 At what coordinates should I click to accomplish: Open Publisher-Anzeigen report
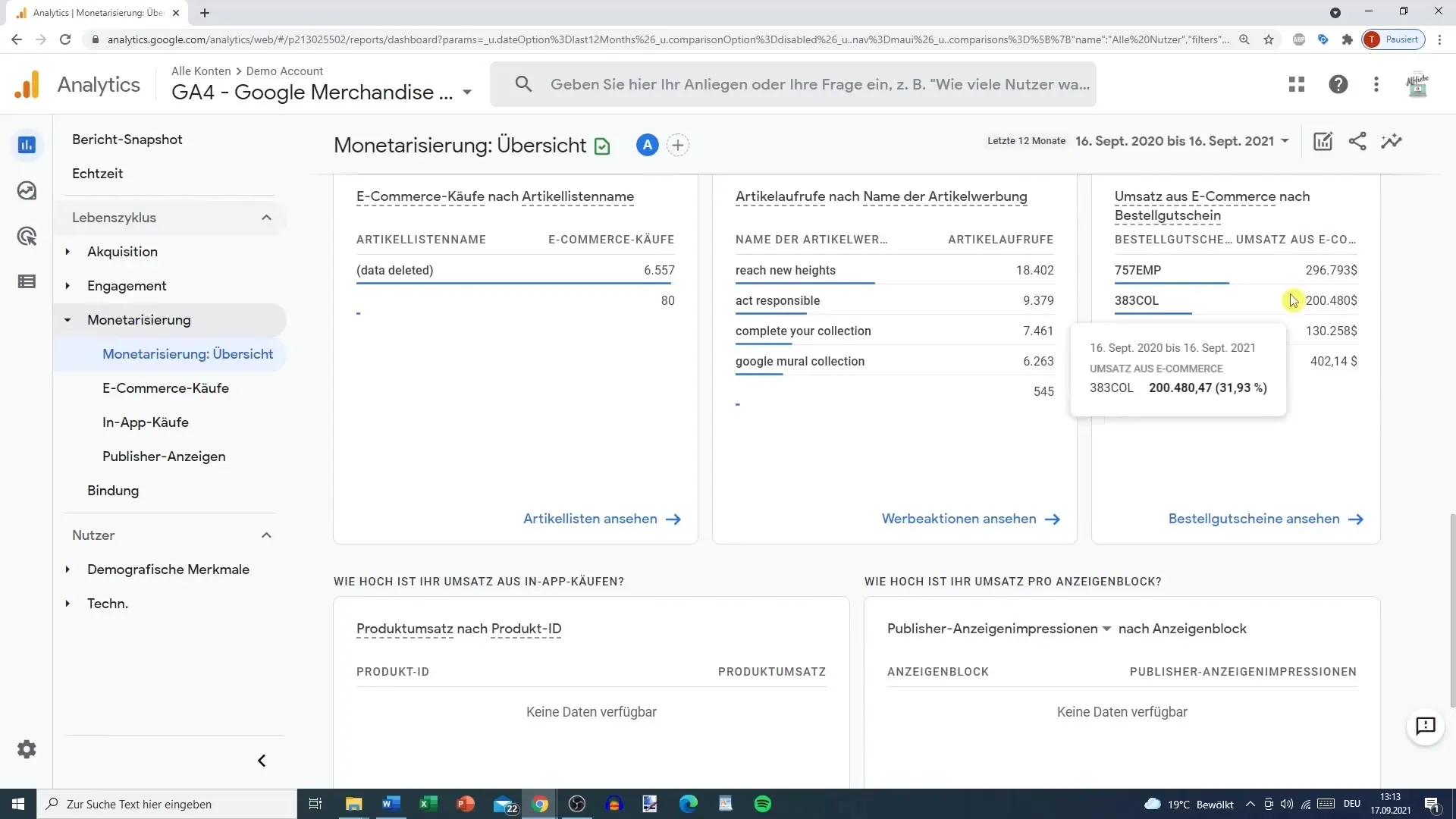164,457
